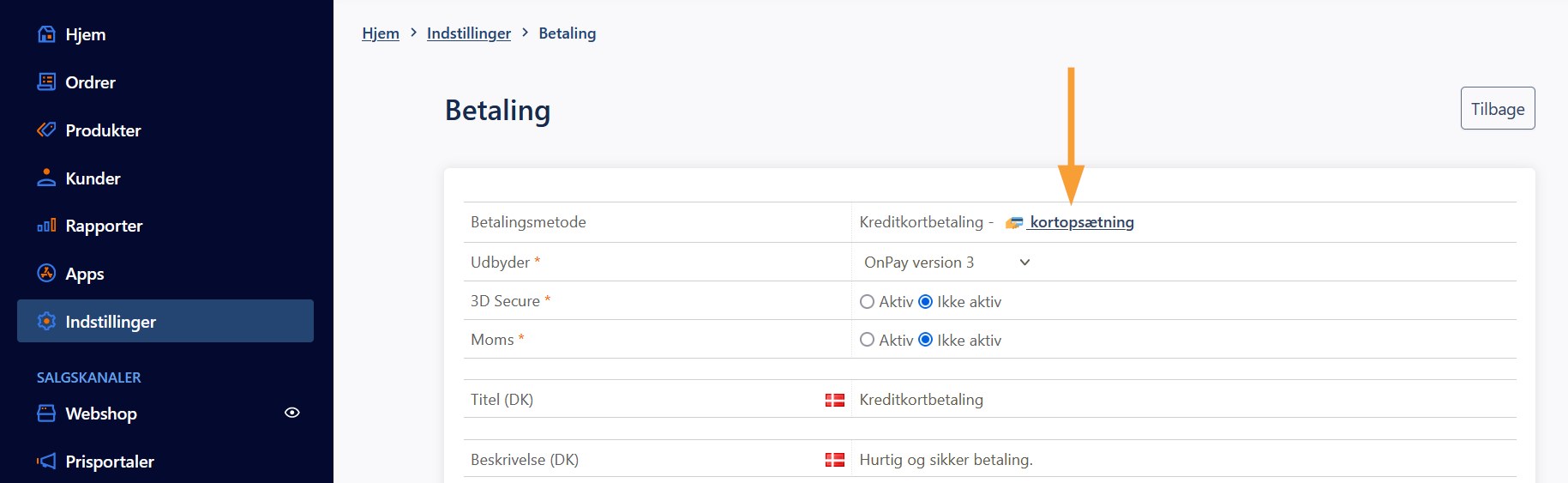Open the kortopsætning link

pyautogui.click(x=1082, y=222)
